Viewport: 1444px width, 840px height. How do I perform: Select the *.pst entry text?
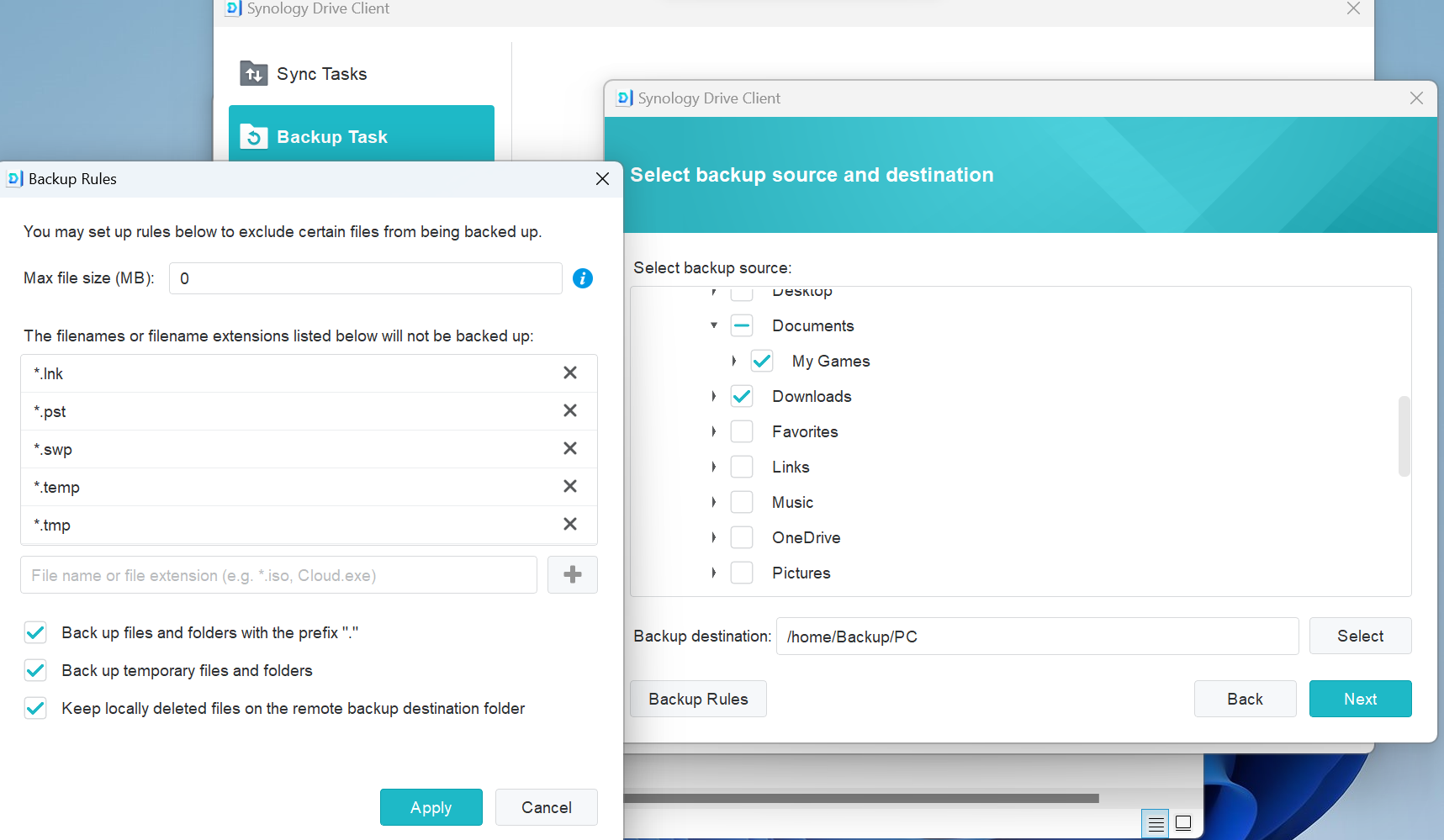point(50,411)
